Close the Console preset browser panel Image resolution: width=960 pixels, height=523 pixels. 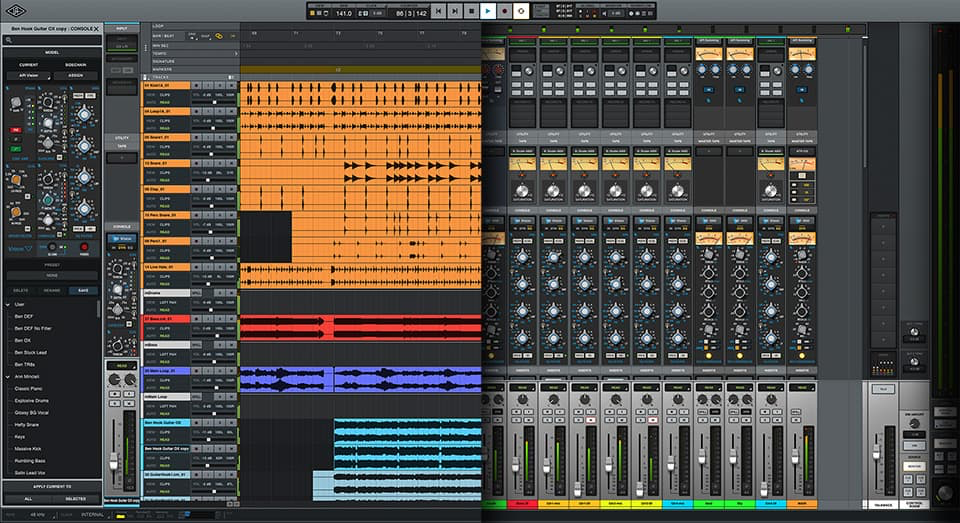click(x=96, y=28)
